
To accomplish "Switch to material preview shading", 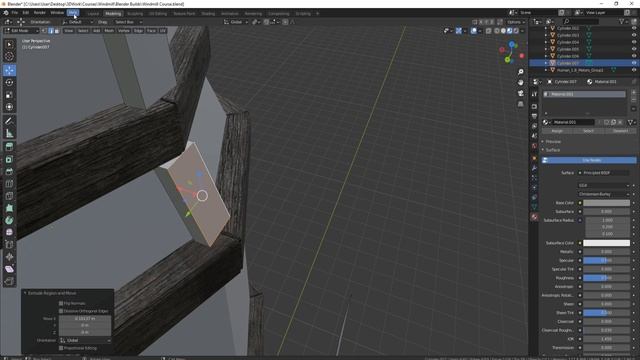I will [x=509, y=31].
